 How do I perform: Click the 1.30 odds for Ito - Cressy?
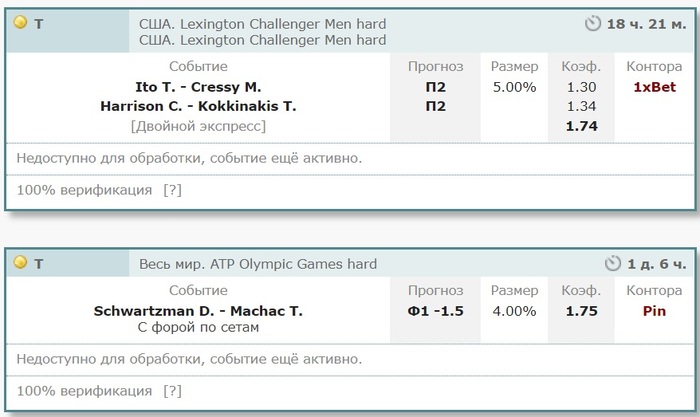point(581,87)
